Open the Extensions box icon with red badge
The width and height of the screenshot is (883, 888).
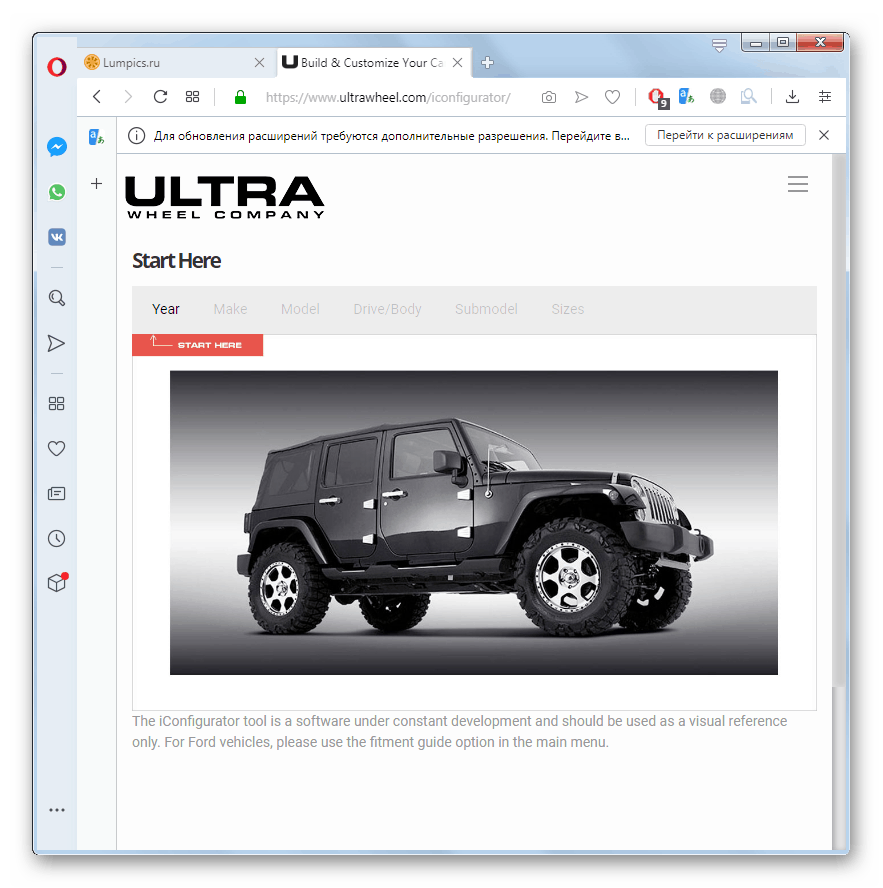[57, 582]
